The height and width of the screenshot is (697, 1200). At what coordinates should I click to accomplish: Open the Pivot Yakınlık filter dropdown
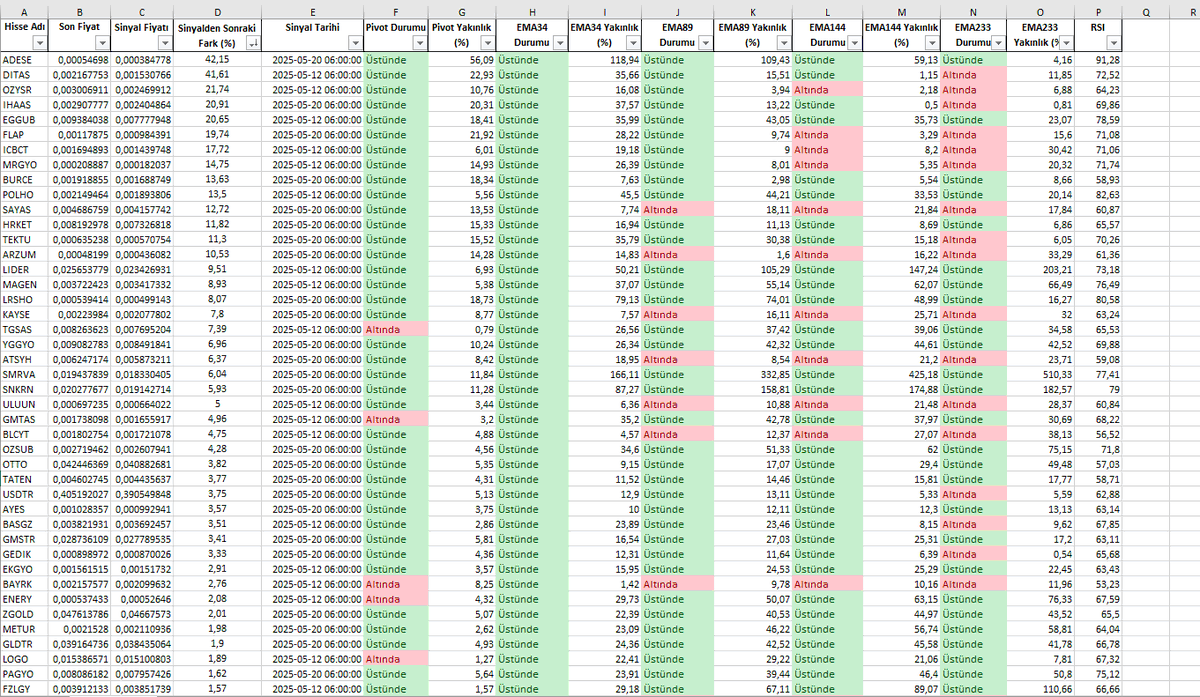click(488, 44)
